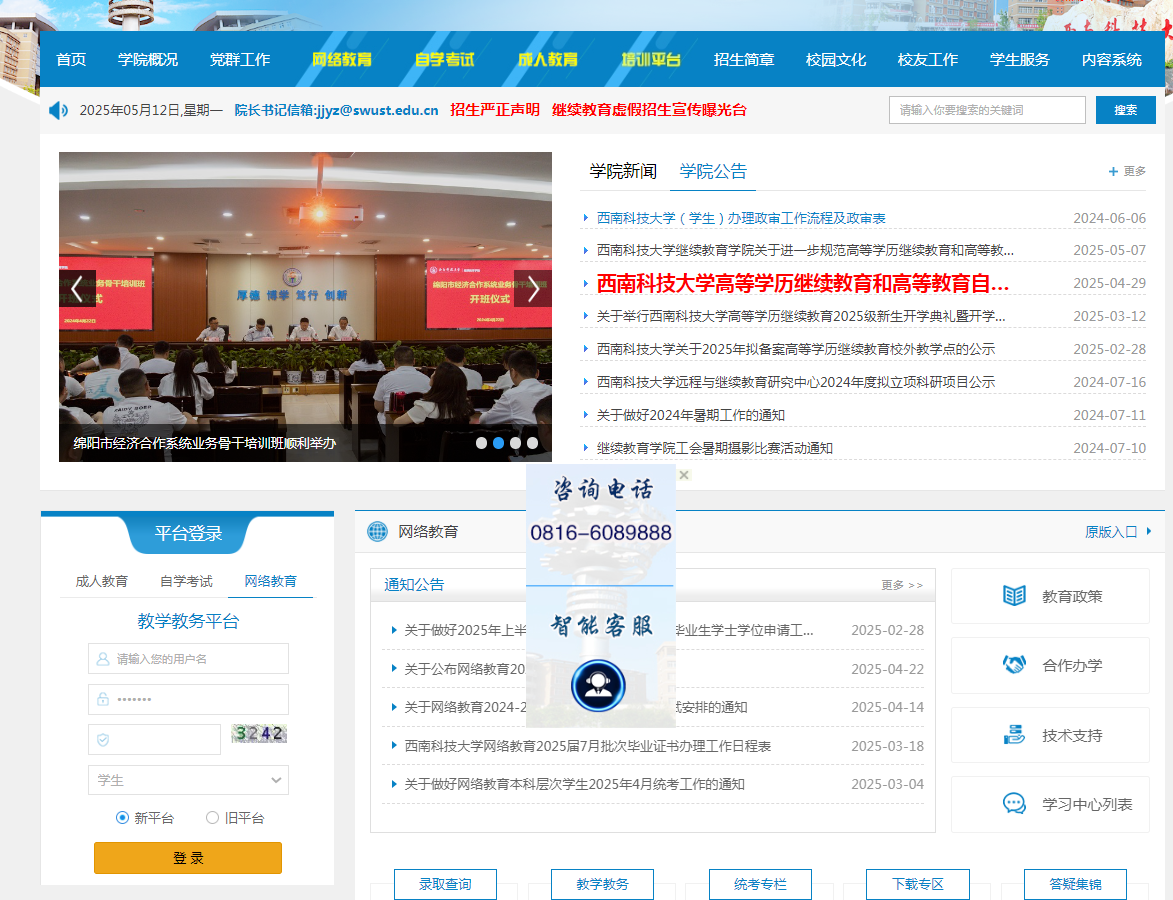Screen dimensions: 1173x900
Task: Open the 教育政策 book icon
Action: [1014, 596]
